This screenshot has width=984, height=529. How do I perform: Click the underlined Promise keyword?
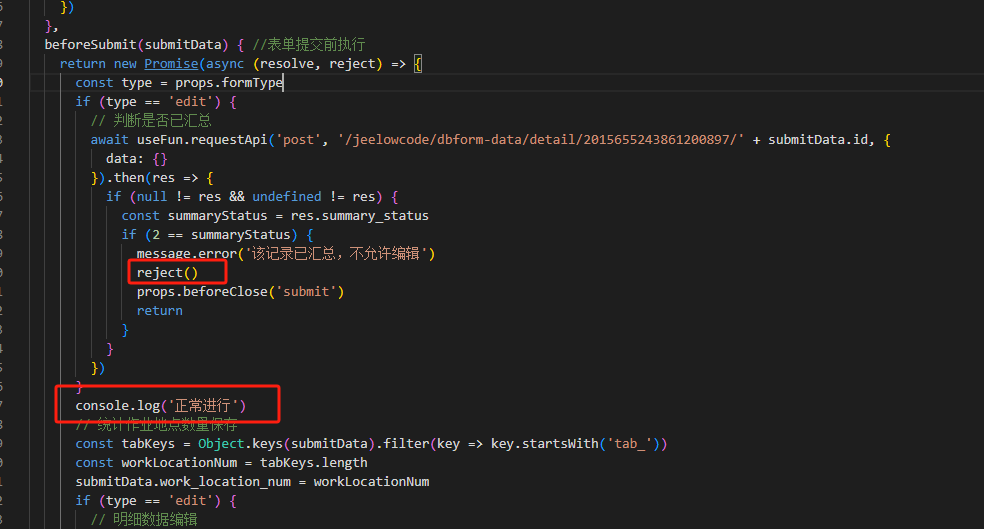click(x=172, y=63)
